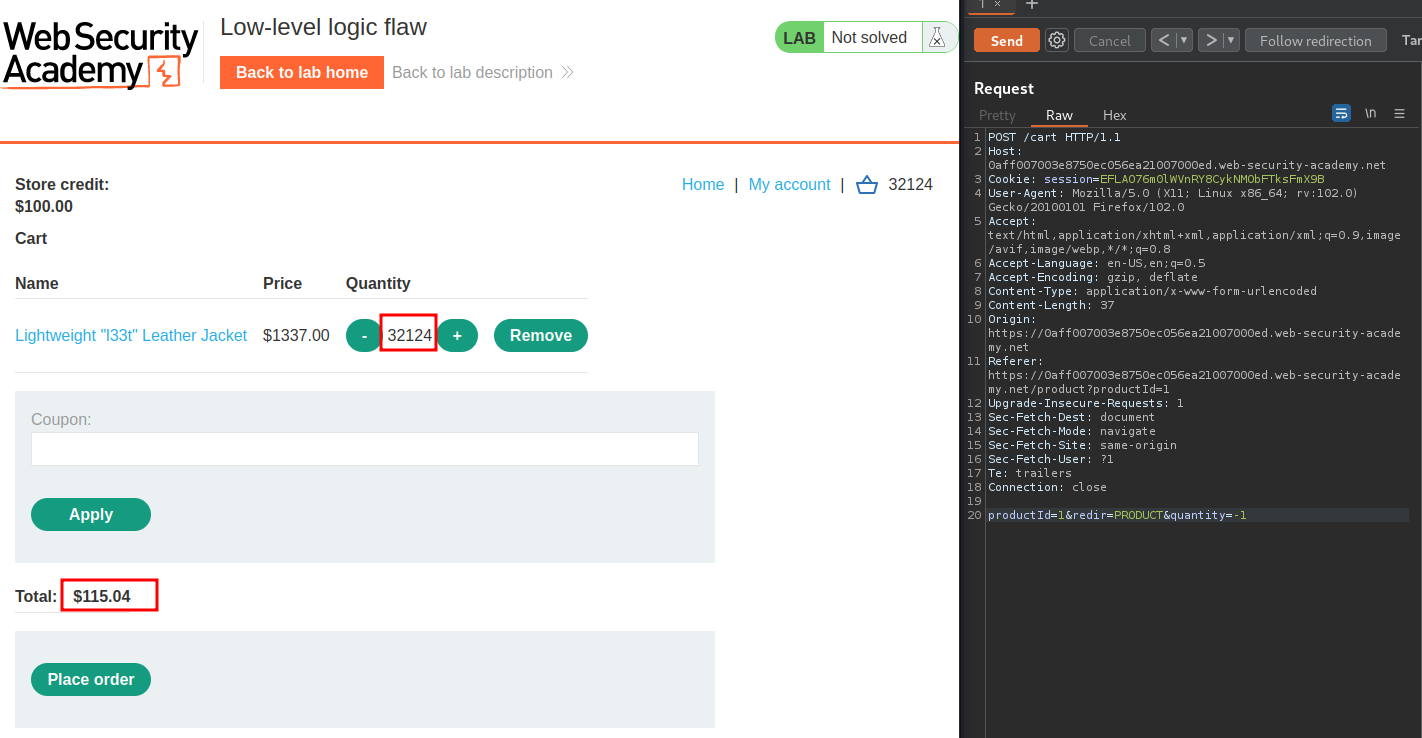Viewport: 1422px width, 738px height.
Task: Click Place order button
Action: tap(91, 679)
